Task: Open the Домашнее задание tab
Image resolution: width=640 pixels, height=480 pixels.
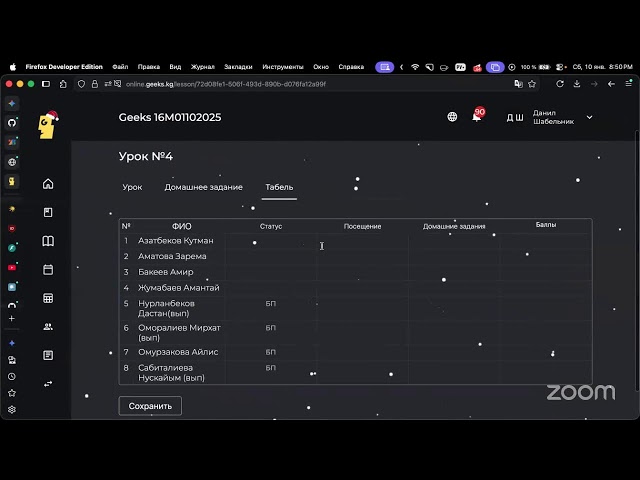Action: pos(203,187)
